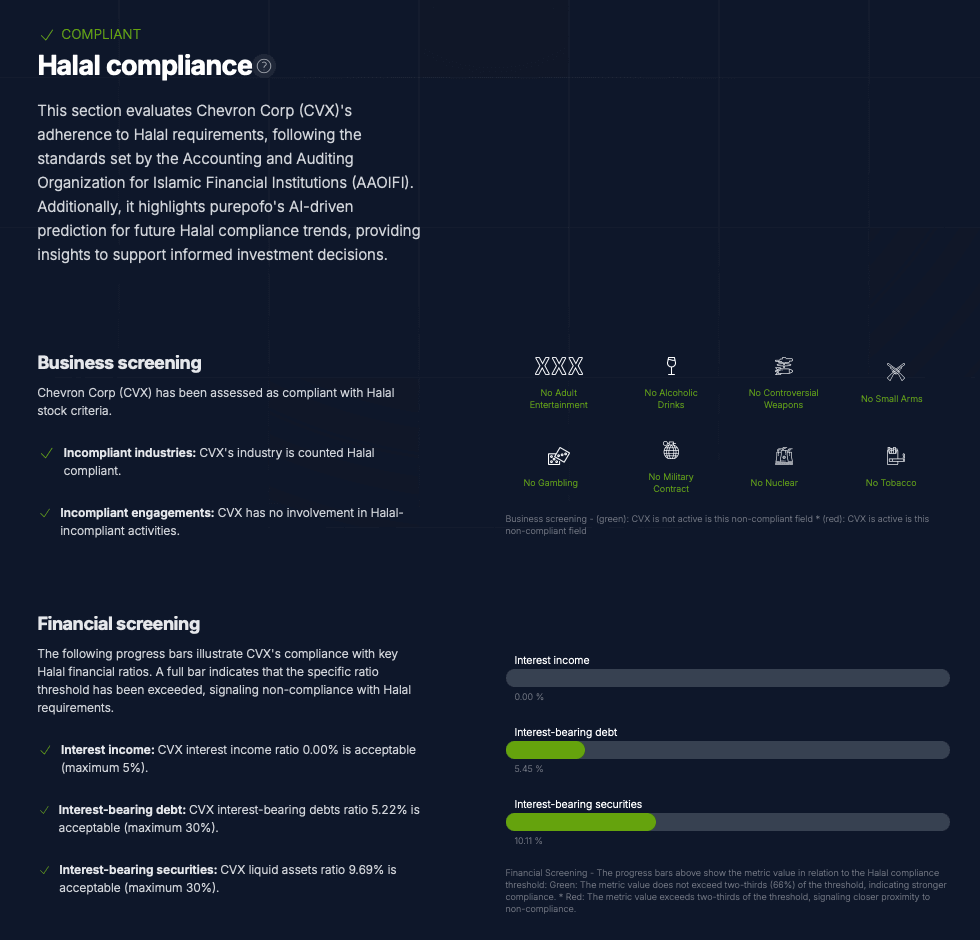Click the No Gambling cards icon
This screenshot has height=940, width=980.
tap(558, 457)
